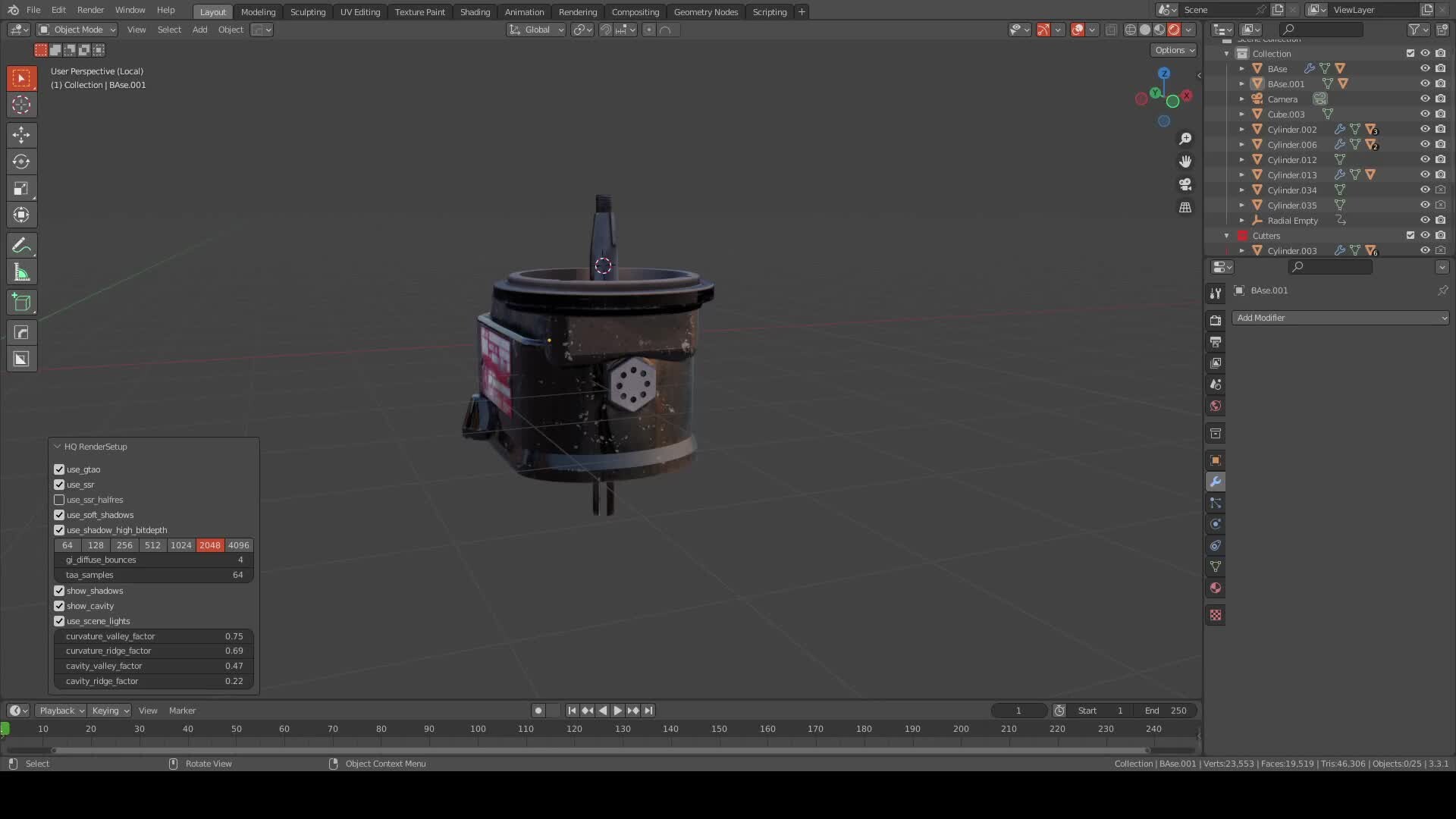Select the Move tool in the toolbar
This screenshot has height=819, width=1456.
pos(21,135)
